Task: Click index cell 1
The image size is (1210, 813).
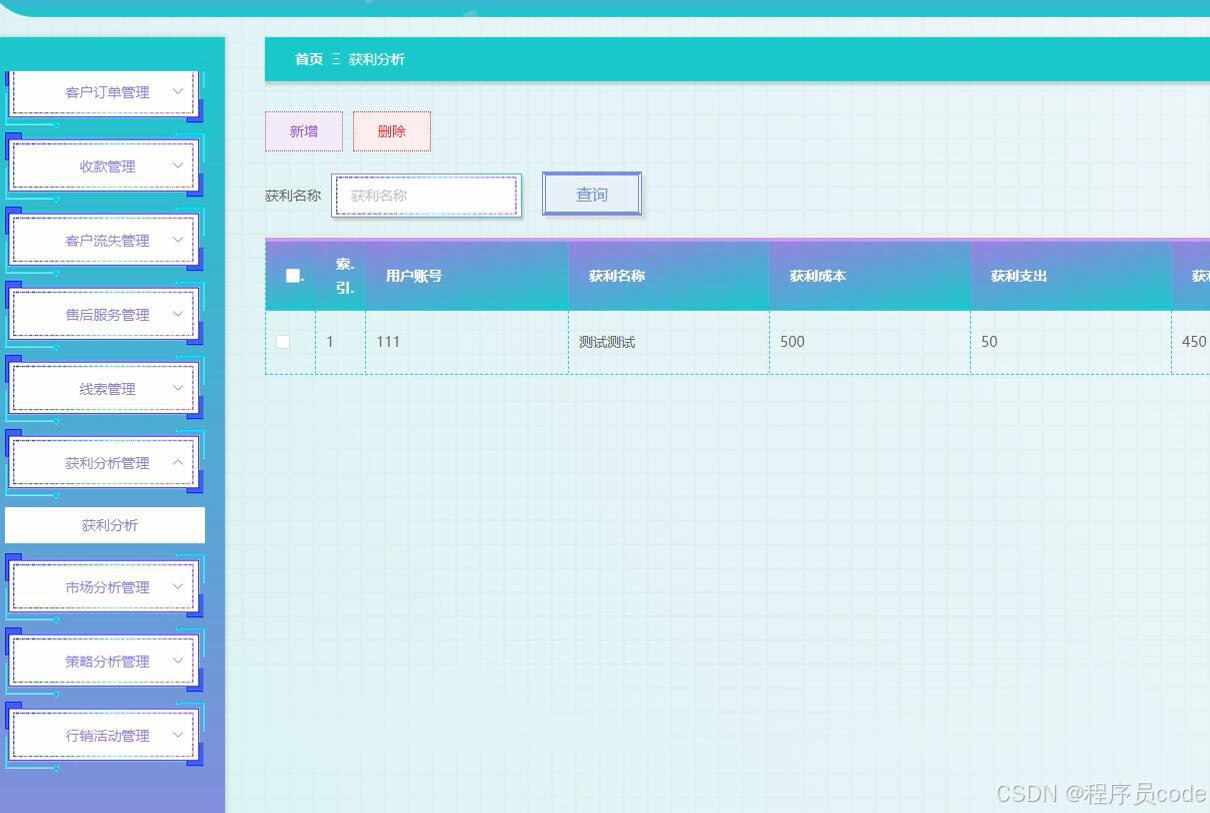Action: click(330, 342)
